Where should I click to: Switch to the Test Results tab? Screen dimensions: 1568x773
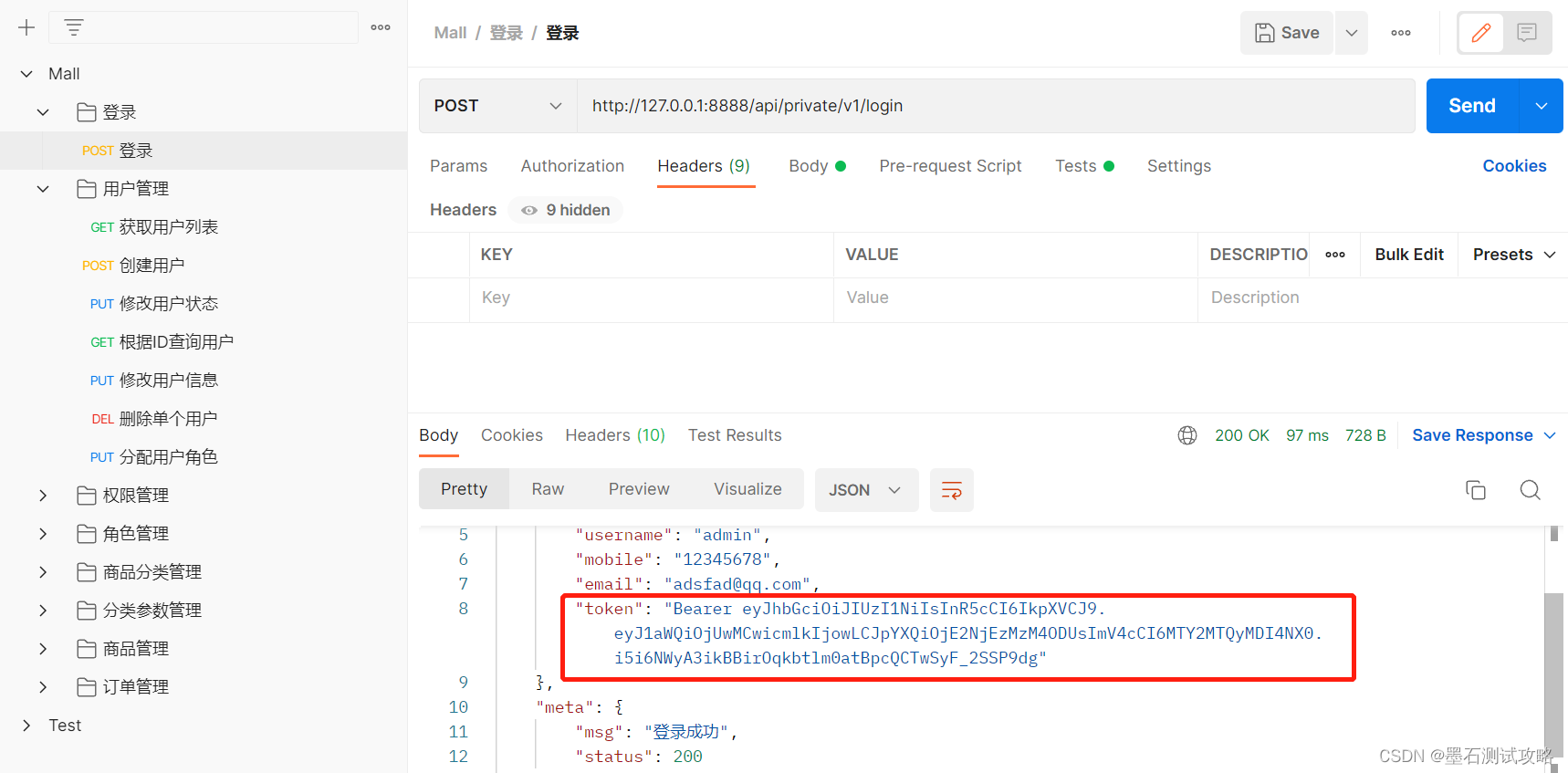click(x=734, y=435)
